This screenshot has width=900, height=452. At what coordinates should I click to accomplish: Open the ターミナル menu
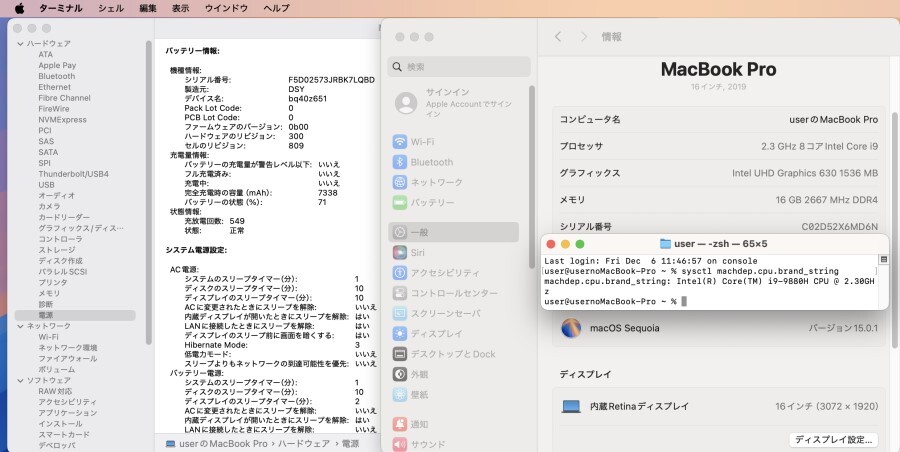pos(61,8)
